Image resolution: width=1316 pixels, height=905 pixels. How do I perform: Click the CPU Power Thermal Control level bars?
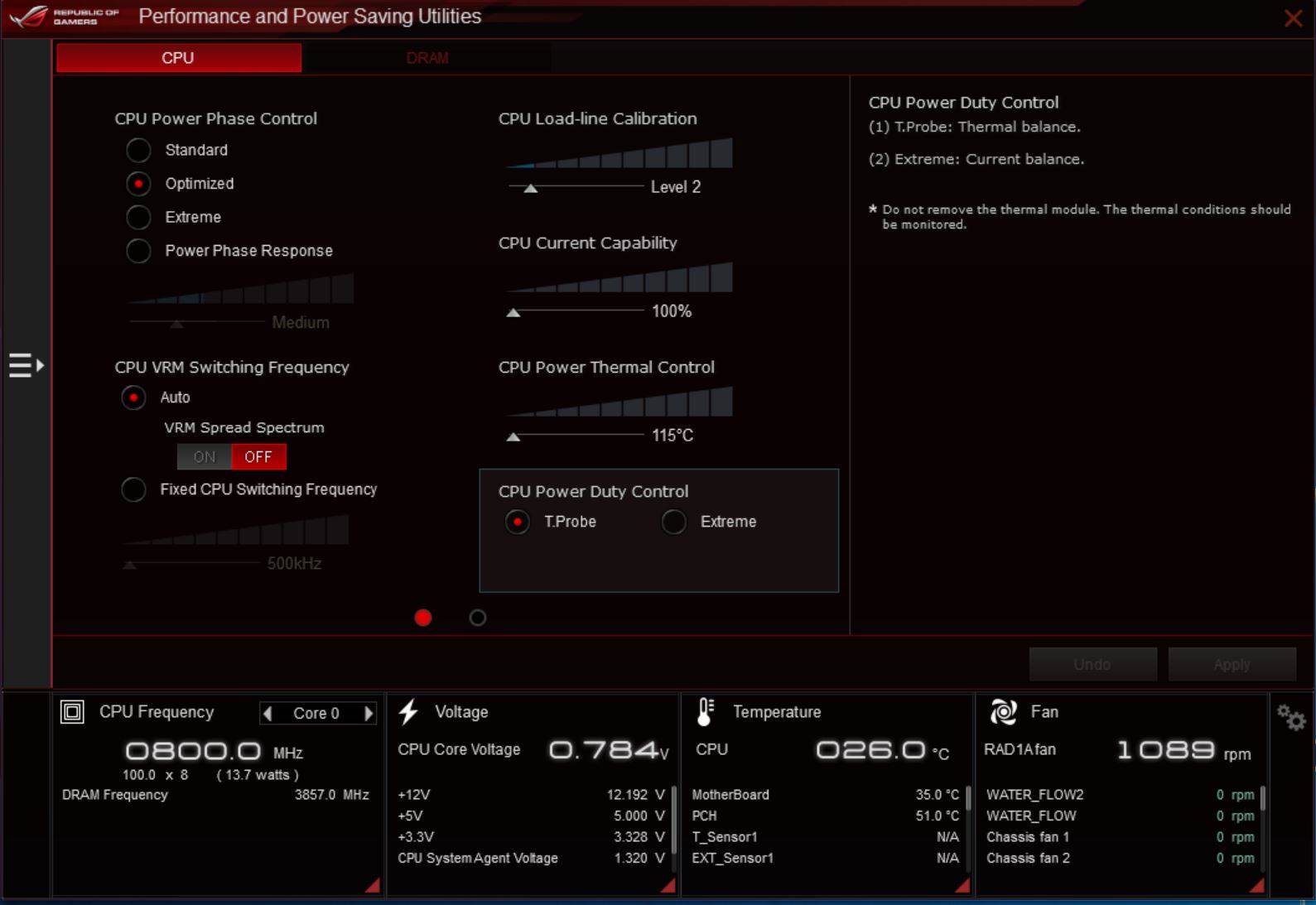coord(619,402)
